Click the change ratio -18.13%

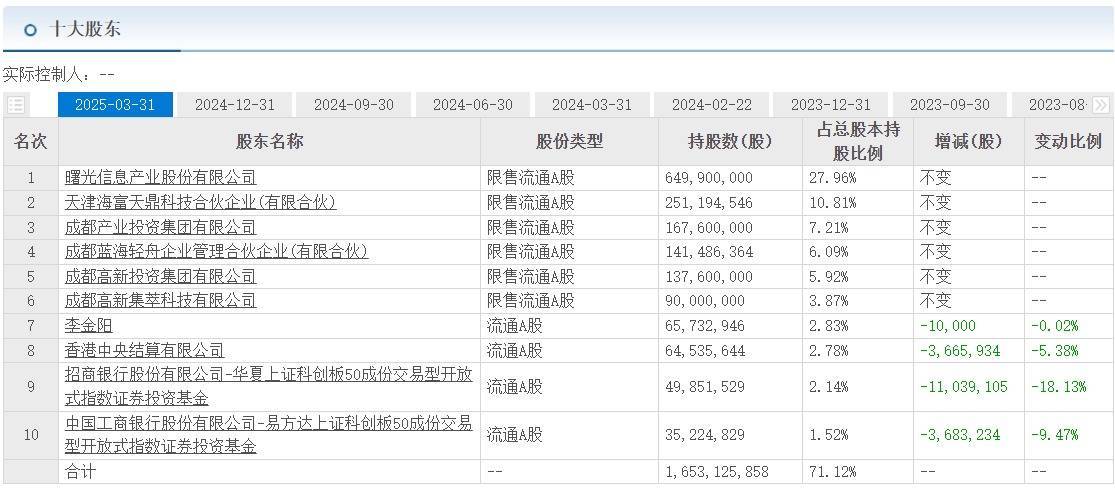pyautogui.click(x=1059, y=387)
